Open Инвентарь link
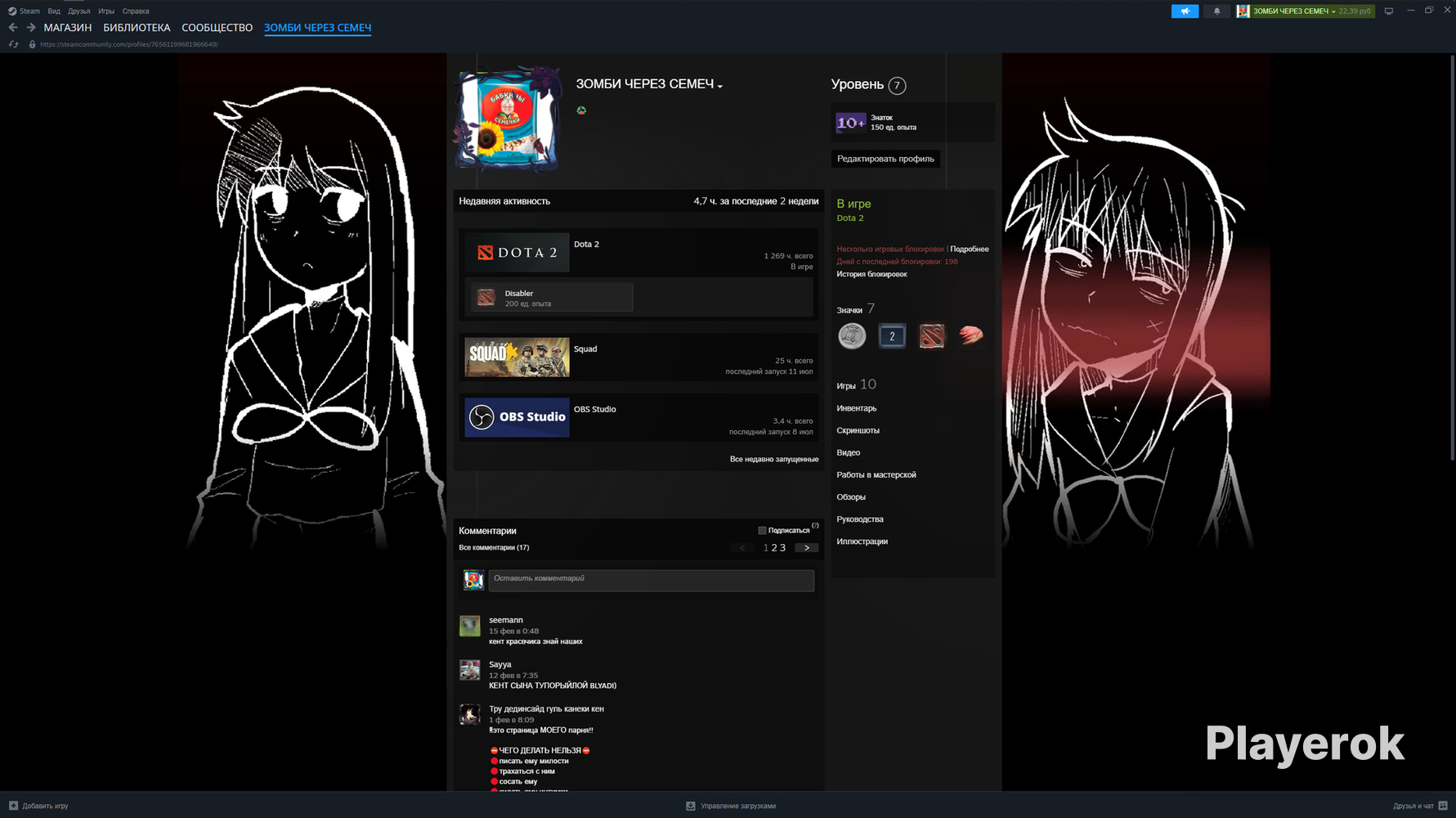 (857, 408)
